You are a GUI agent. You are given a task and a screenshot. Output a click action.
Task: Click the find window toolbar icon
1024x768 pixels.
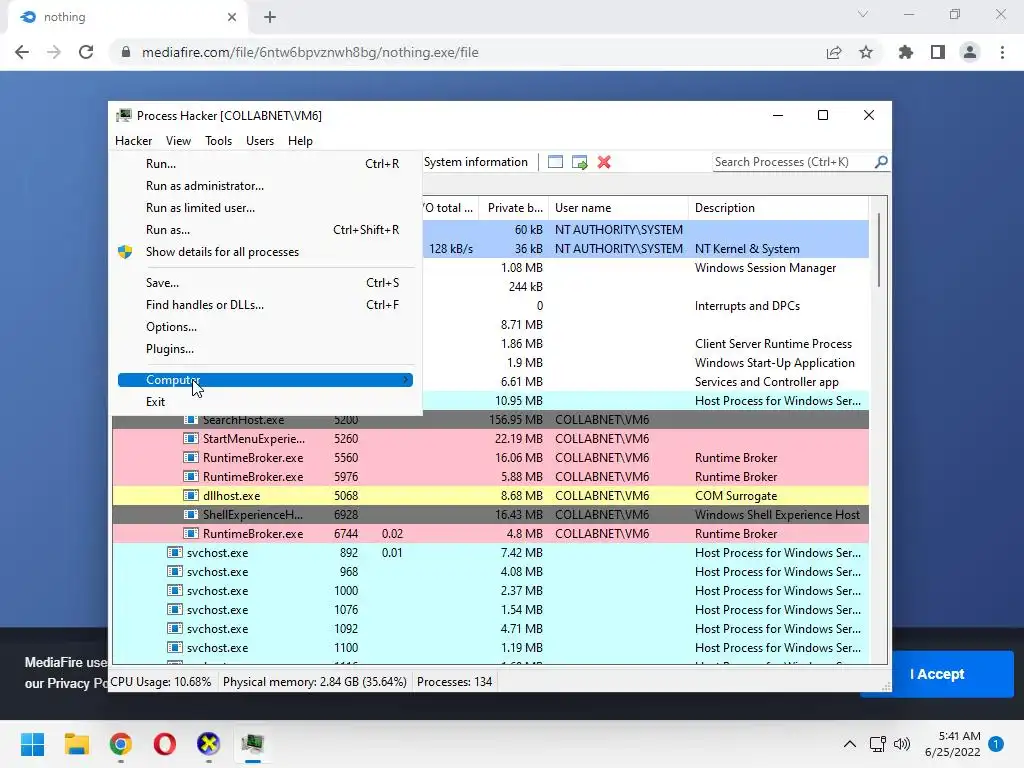[x=555, y=162]
